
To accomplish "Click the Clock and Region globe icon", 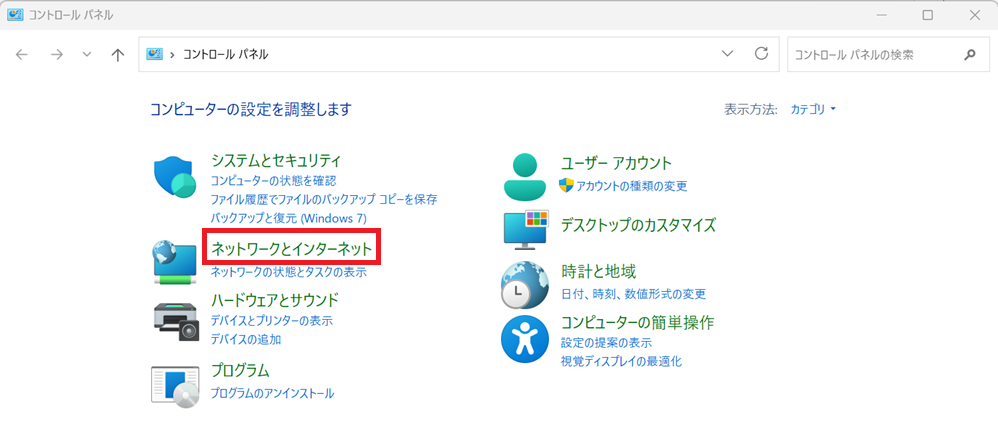I will [525, 284].
